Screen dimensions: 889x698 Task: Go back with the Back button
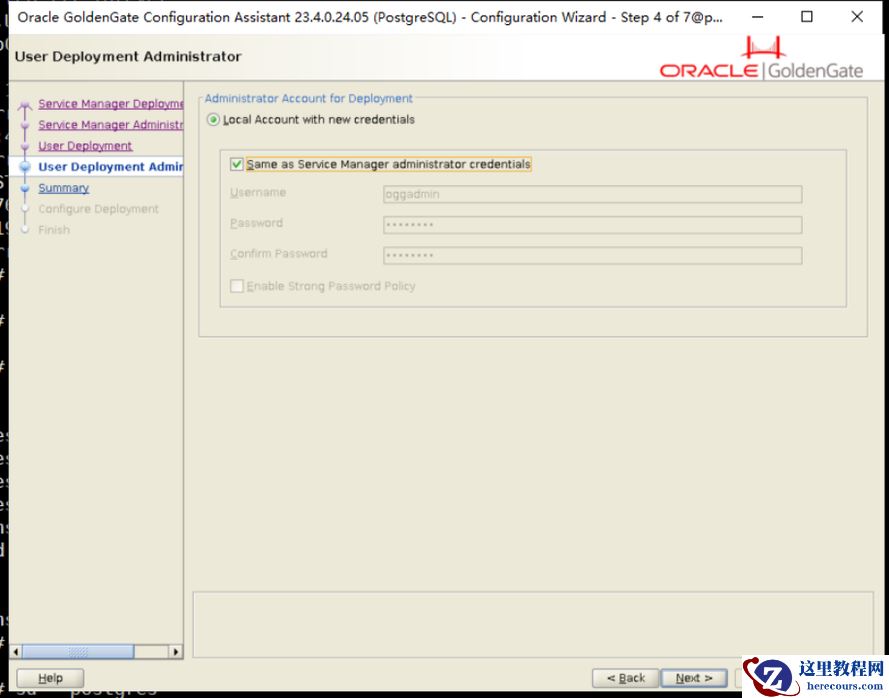coord(625,678)
